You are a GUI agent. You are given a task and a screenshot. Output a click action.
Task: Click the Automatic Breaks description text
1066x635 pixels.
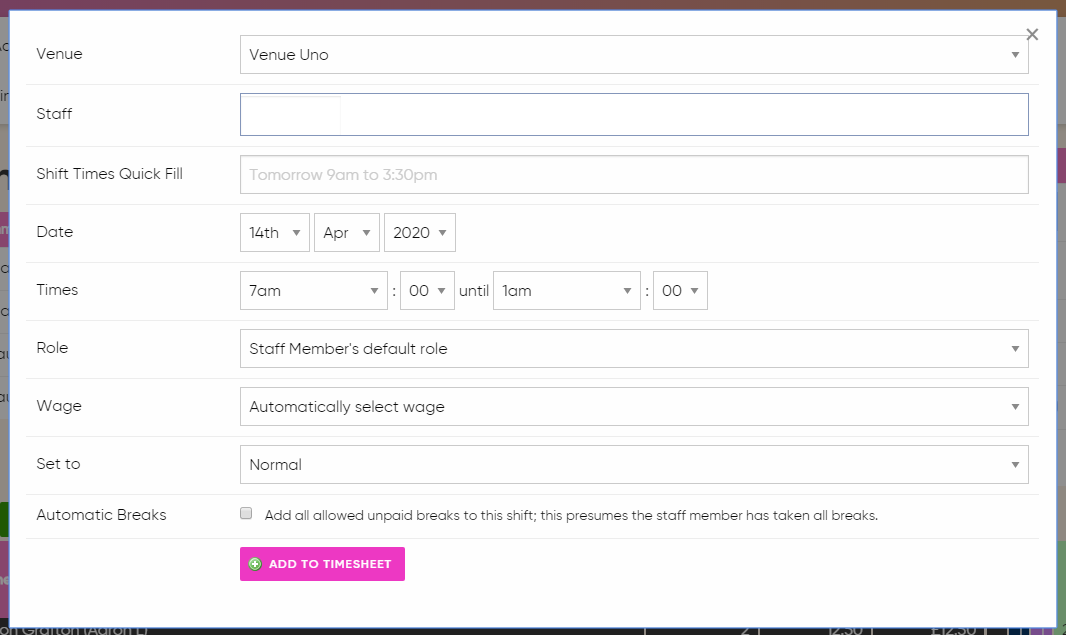click(571, 515)
